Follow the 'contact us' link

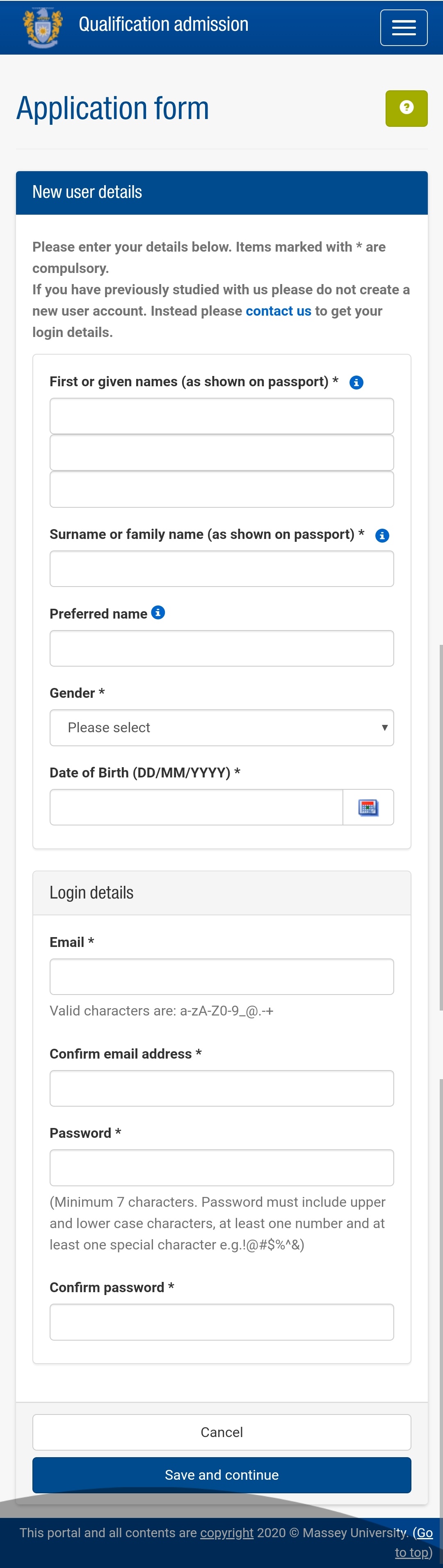pyautogui.click(x=278, y=311)
